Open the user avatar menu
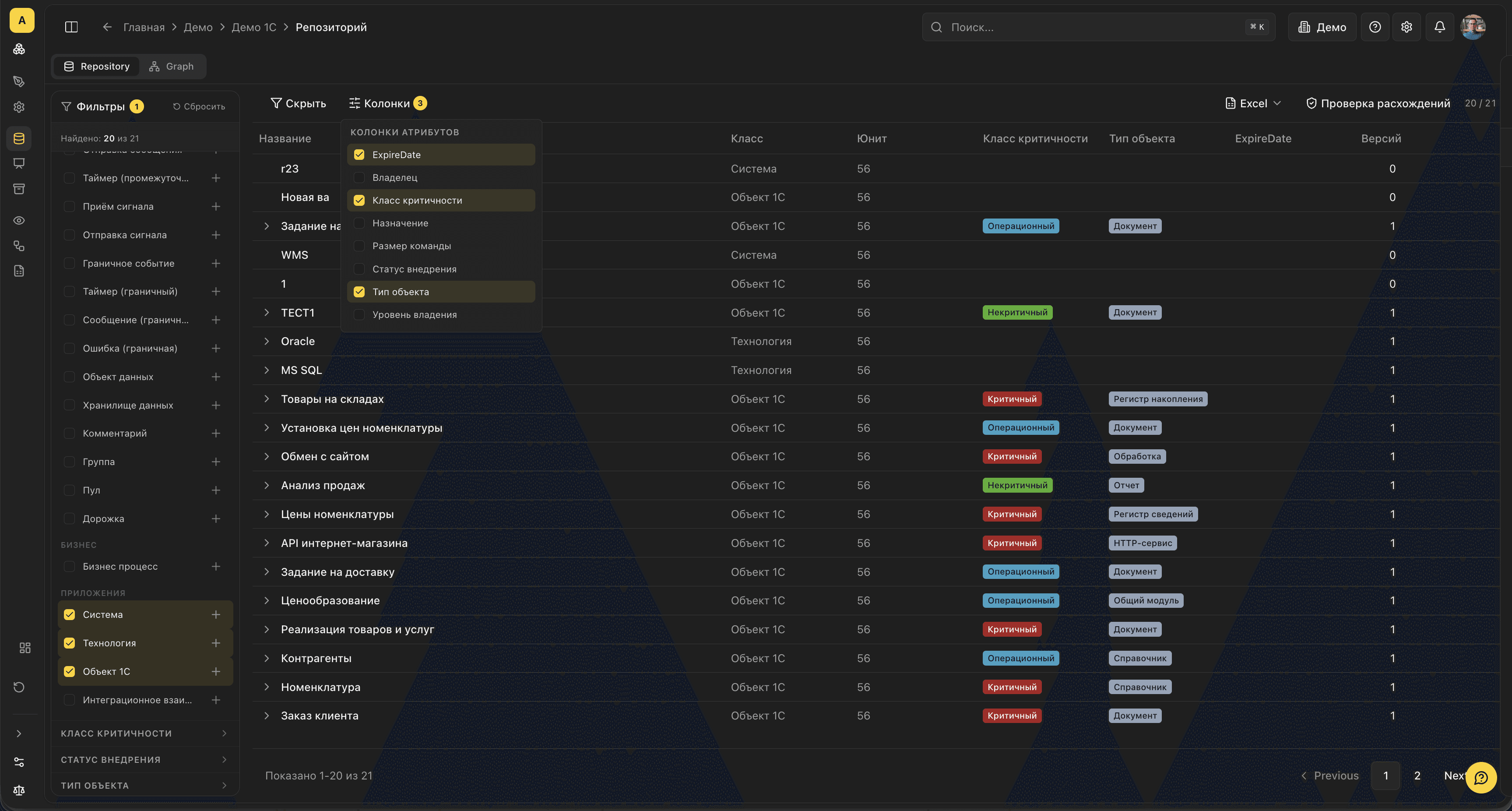1512x811 pixels. pos(1473,27)
